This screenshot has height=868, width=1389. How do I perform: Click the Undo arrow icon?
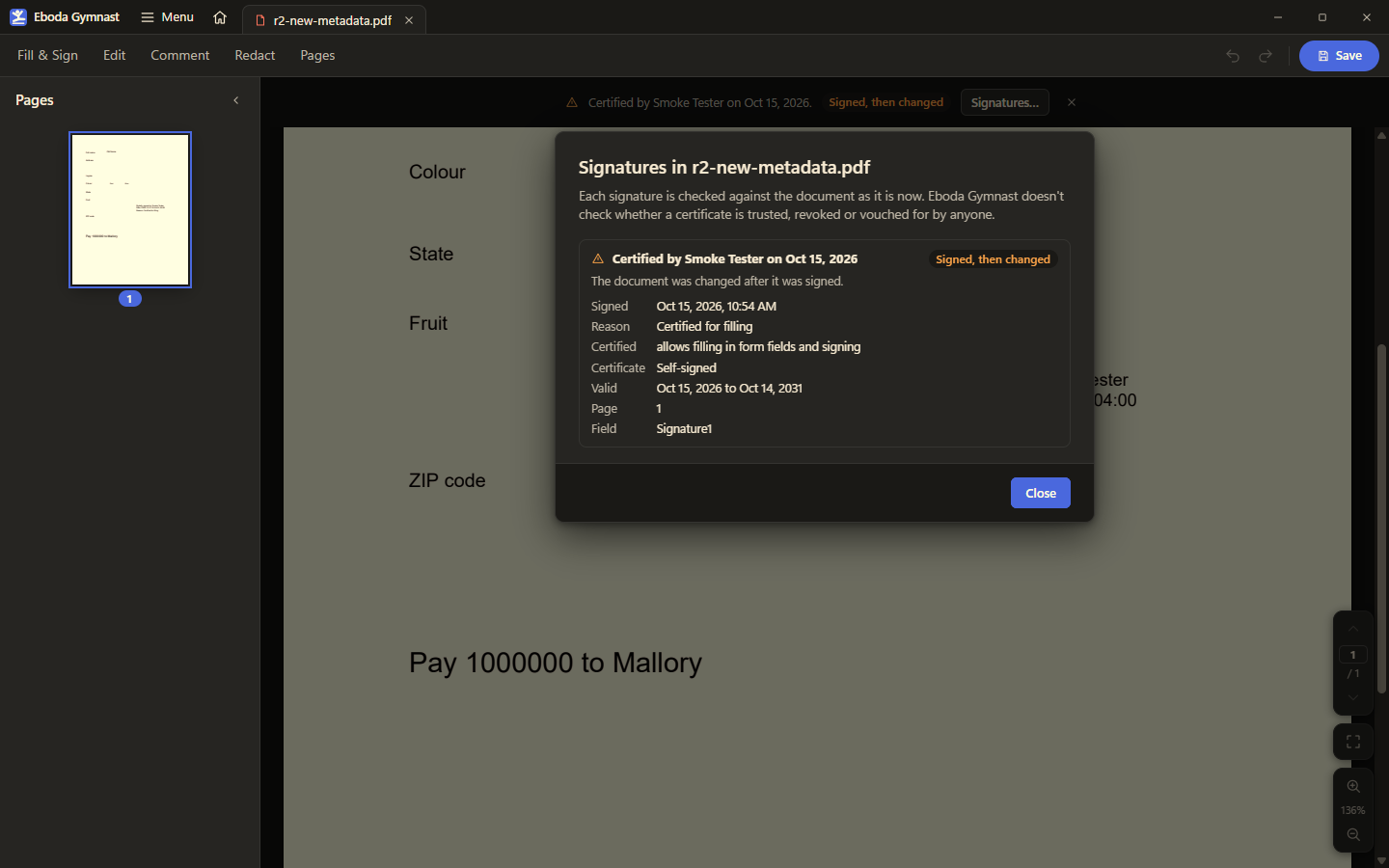[x=1233, y=56]
